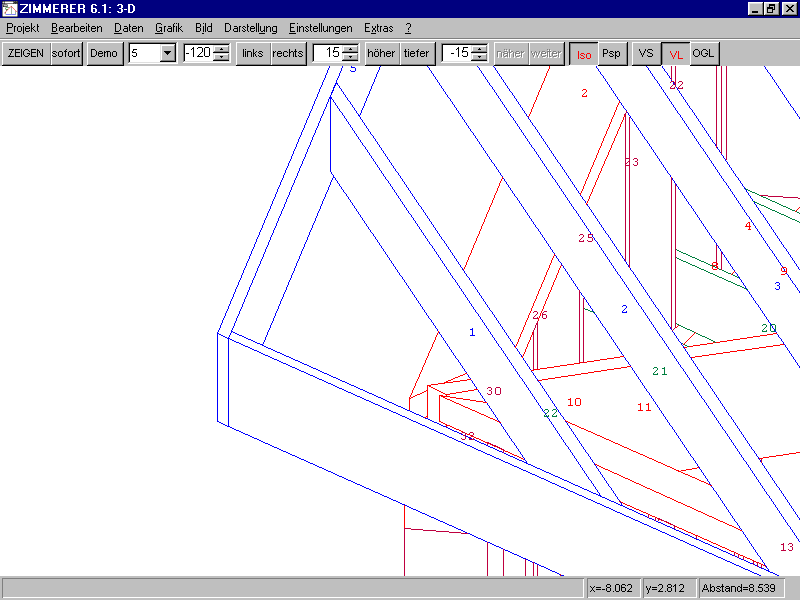
Task: Enable the VS display mode
Action: click(x=646, y=54)
